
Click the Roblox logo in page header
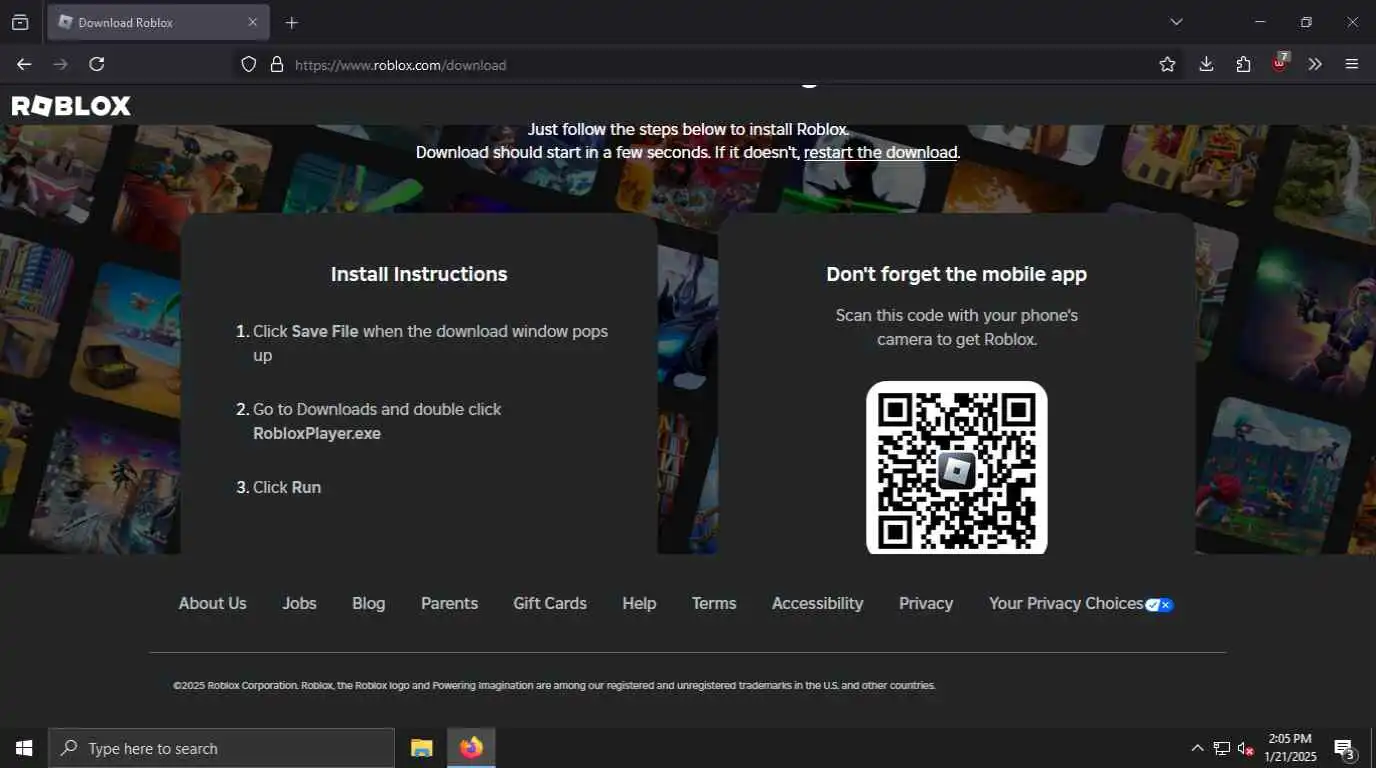coord(71,106)
